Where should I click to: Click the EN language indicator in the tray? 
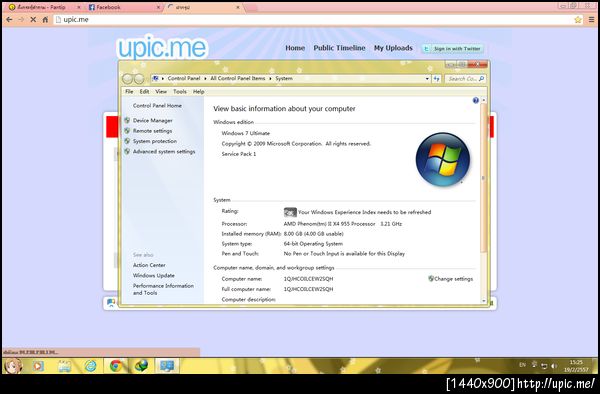pyautogui.click(x=522, y=365)
